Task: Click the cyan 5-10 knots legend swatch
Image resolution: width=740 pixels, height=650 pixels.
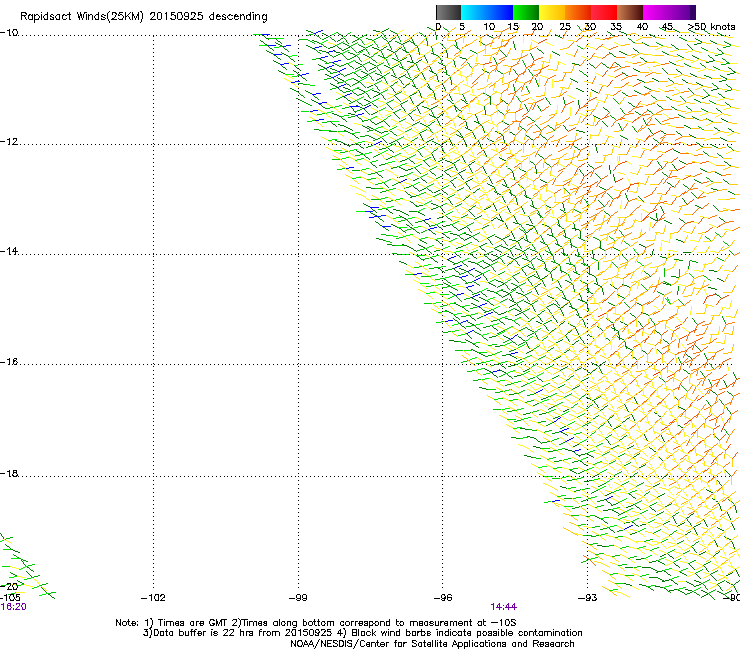Action: (474, 12)
